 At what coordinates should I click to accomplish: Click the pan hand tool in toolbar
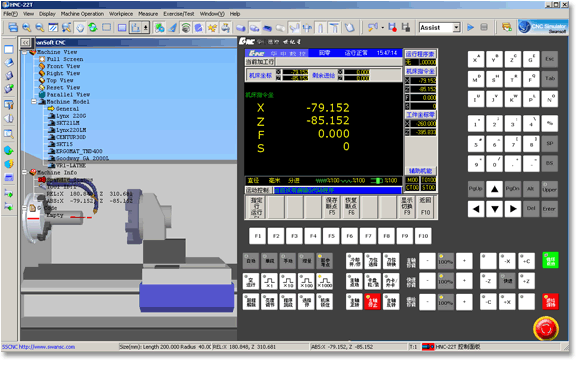click(x=80, y=28)
